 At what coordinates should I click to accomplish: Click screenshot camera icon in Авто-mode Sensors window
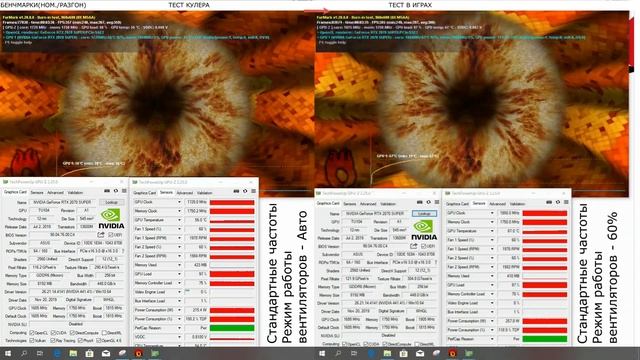tap(236, 191)
